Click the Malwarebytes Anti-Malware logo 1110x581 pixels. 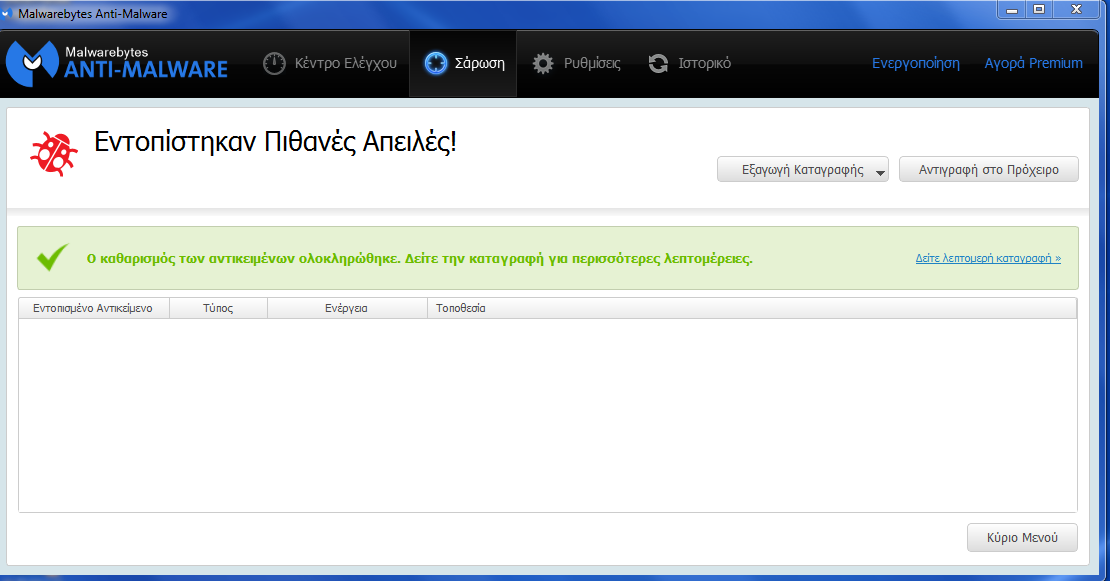point(117,63)
